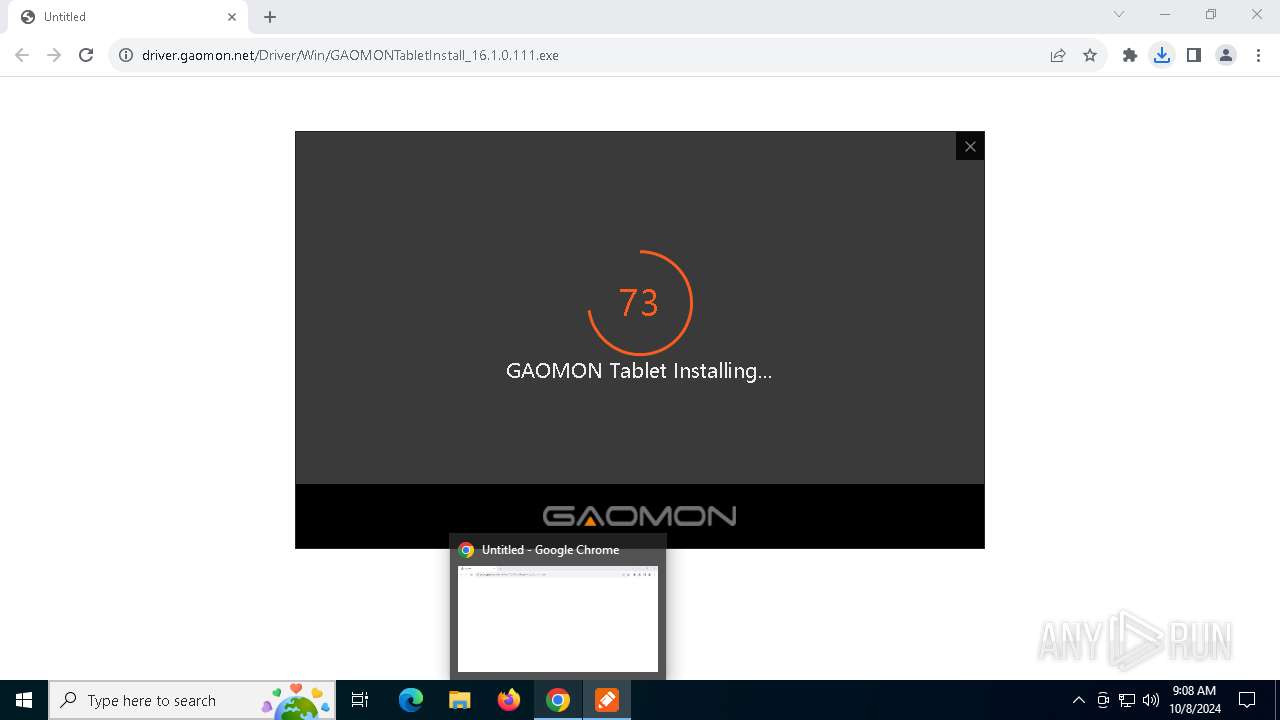View site information icon
1280x720 pixels.
[x=126, y=55]
